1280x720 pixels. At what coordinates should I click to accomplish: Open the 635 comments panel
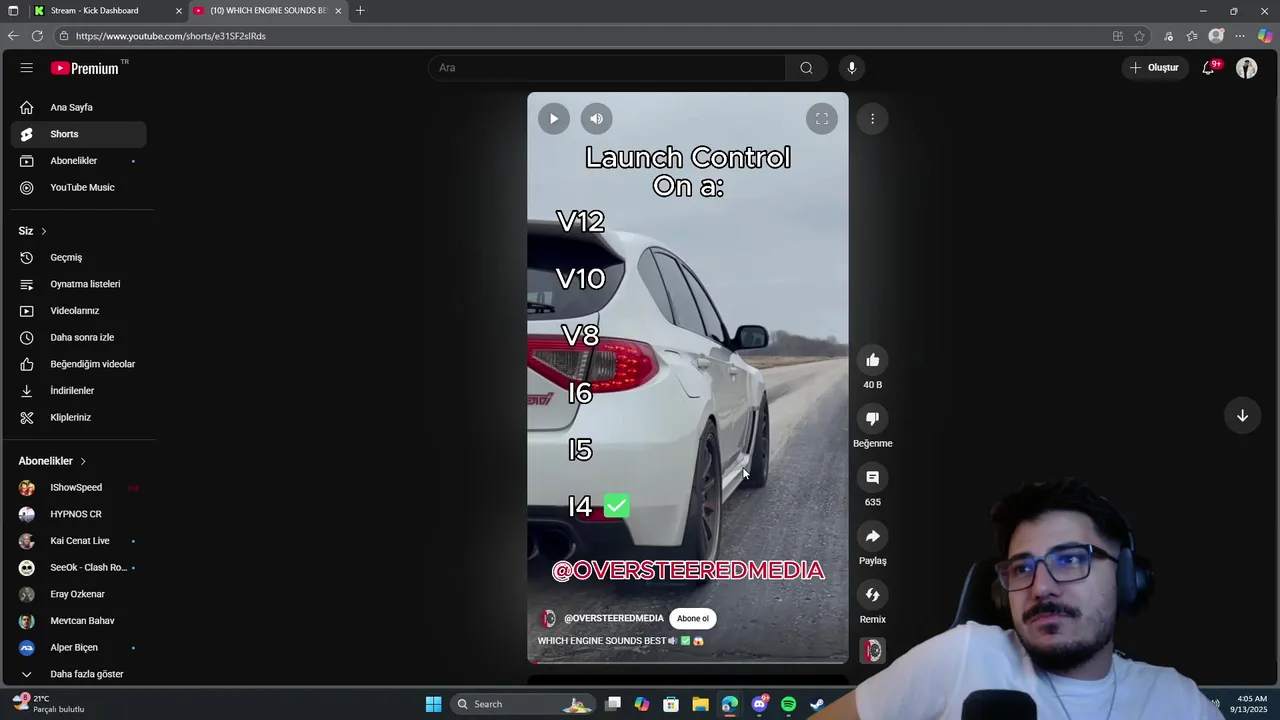coord(873,478)
